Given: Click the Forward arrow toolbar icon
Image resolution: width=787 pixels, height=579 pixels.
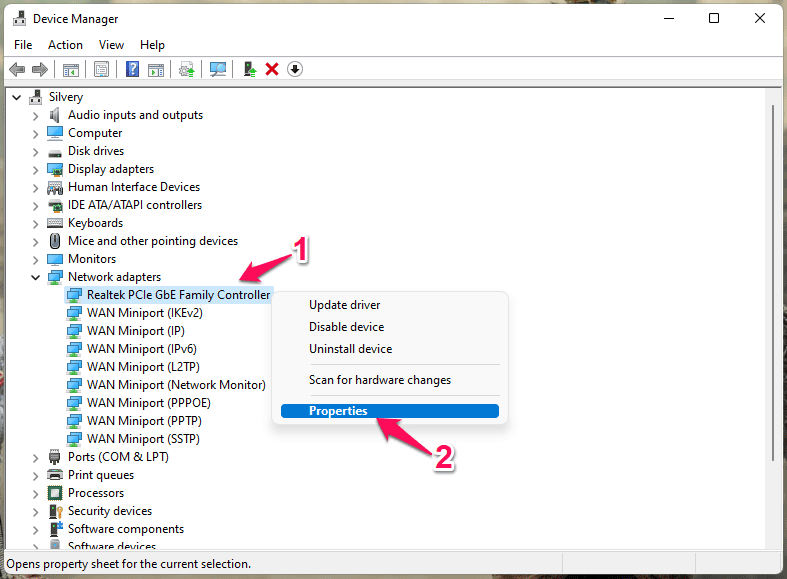Looking at the screenshot, I should coord(40,69).
